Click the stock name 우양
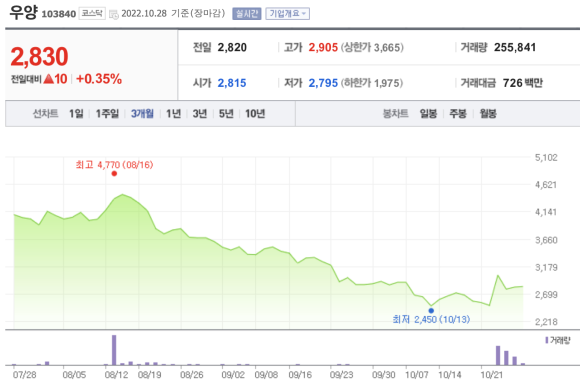 [23, 13]
